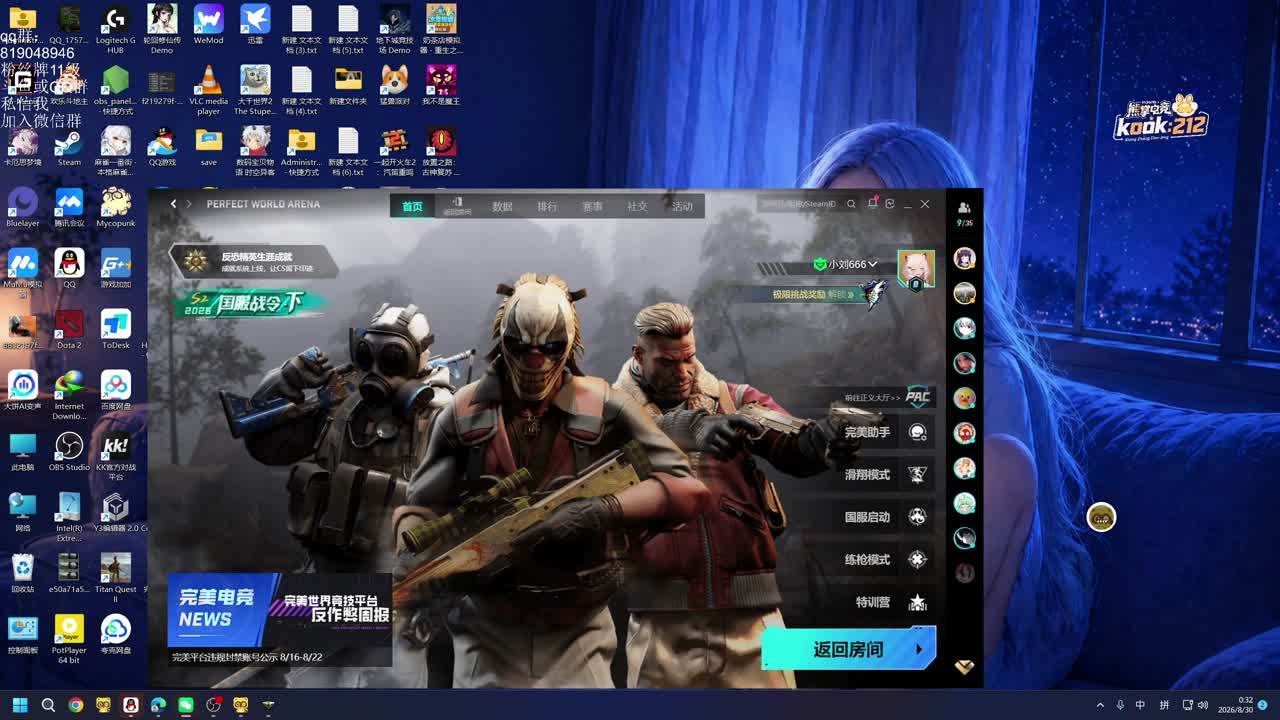Open the 首页 home tab
Screen dimensions: 1280x720
412,206
